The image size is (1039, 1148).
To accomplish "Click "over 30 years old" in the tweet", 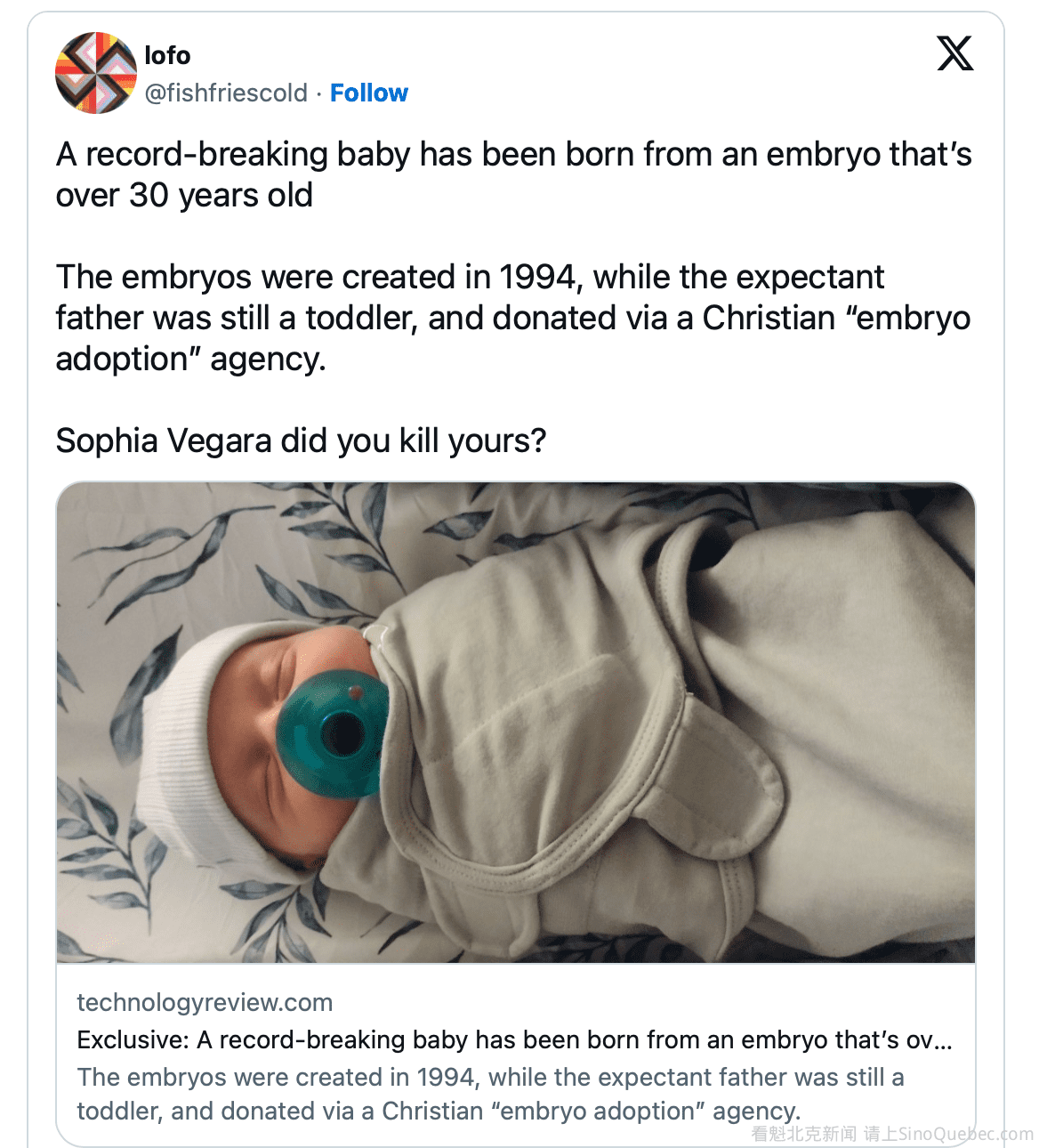I will coord(184,195).
